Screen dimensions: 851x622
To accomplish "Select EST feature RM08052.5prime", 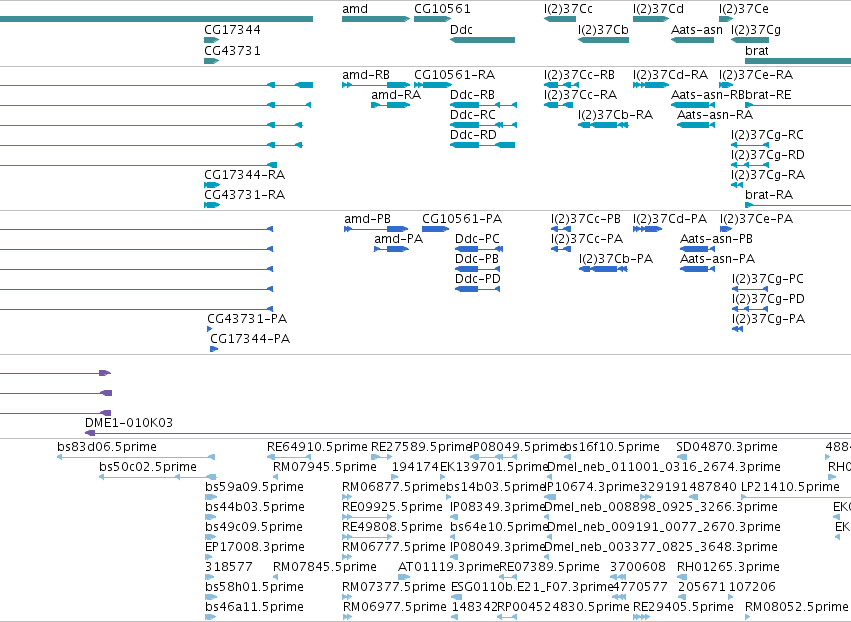I will [747, 617].
